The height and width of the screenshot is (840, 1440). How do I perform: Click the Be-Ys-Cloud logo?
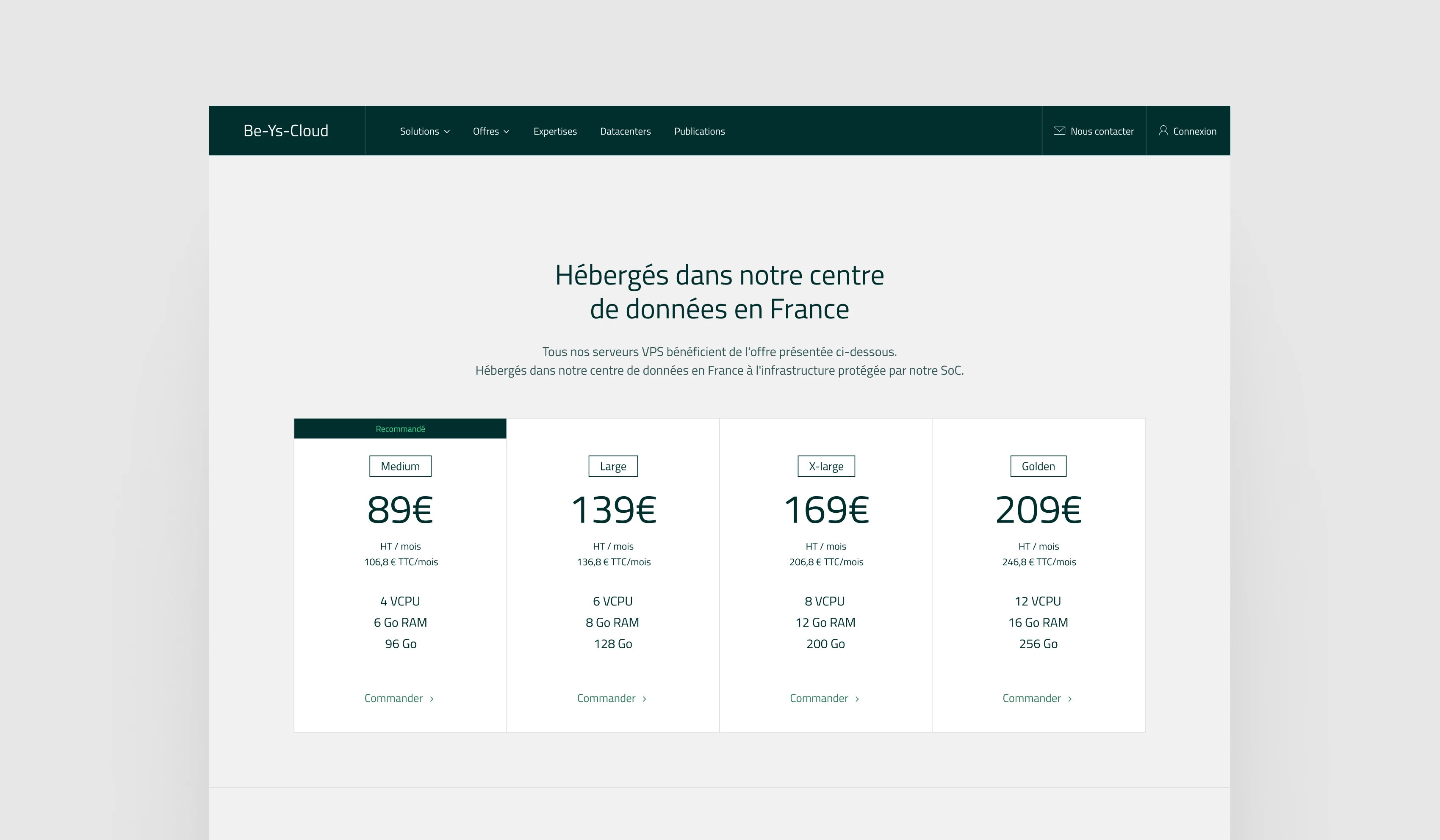286,130
